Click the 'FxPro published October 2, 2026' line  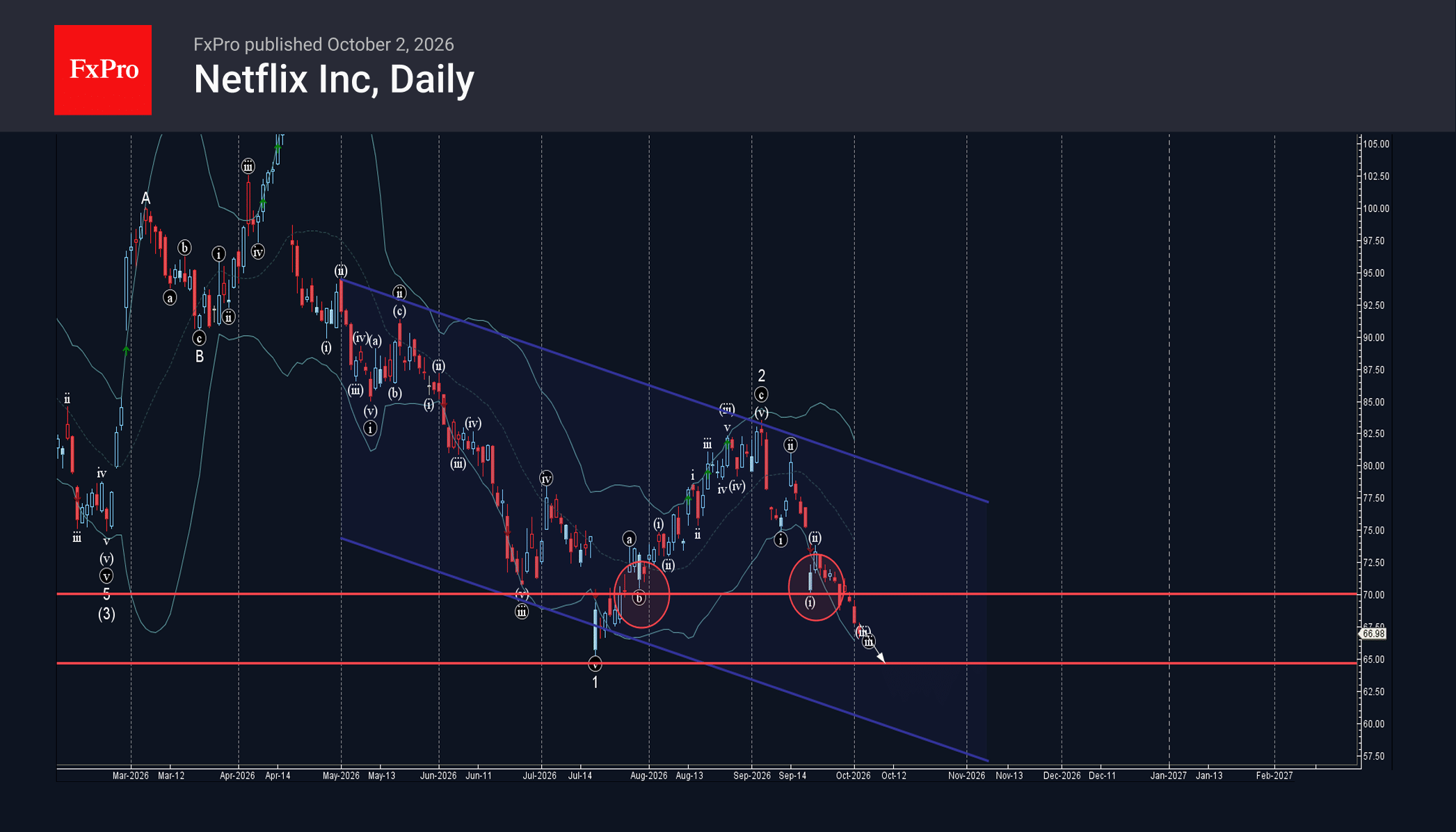[x=323, y=45]
